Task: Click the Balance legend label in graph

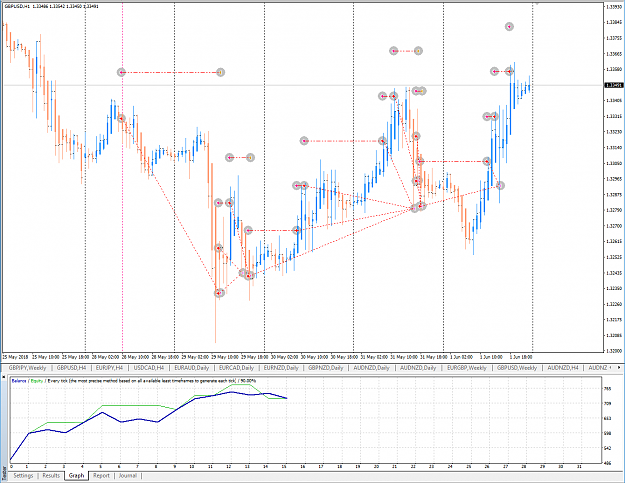Action: click(19, 381)
